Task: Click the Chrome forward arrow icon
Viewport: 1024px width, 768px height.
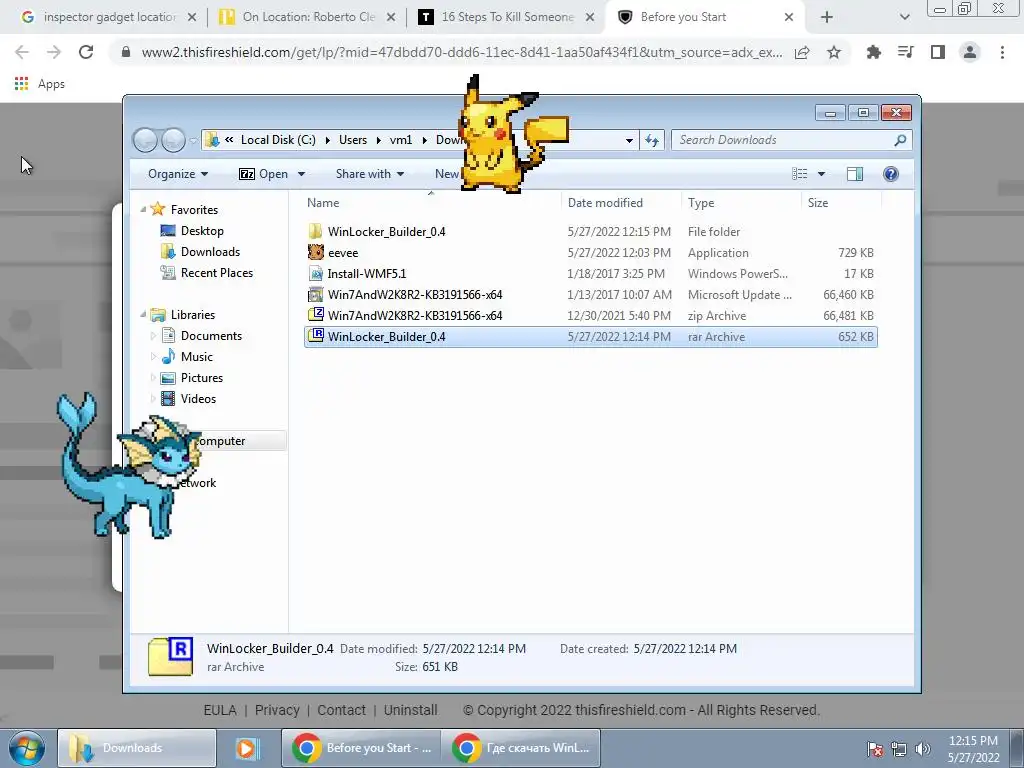Action: pos(54,52)
